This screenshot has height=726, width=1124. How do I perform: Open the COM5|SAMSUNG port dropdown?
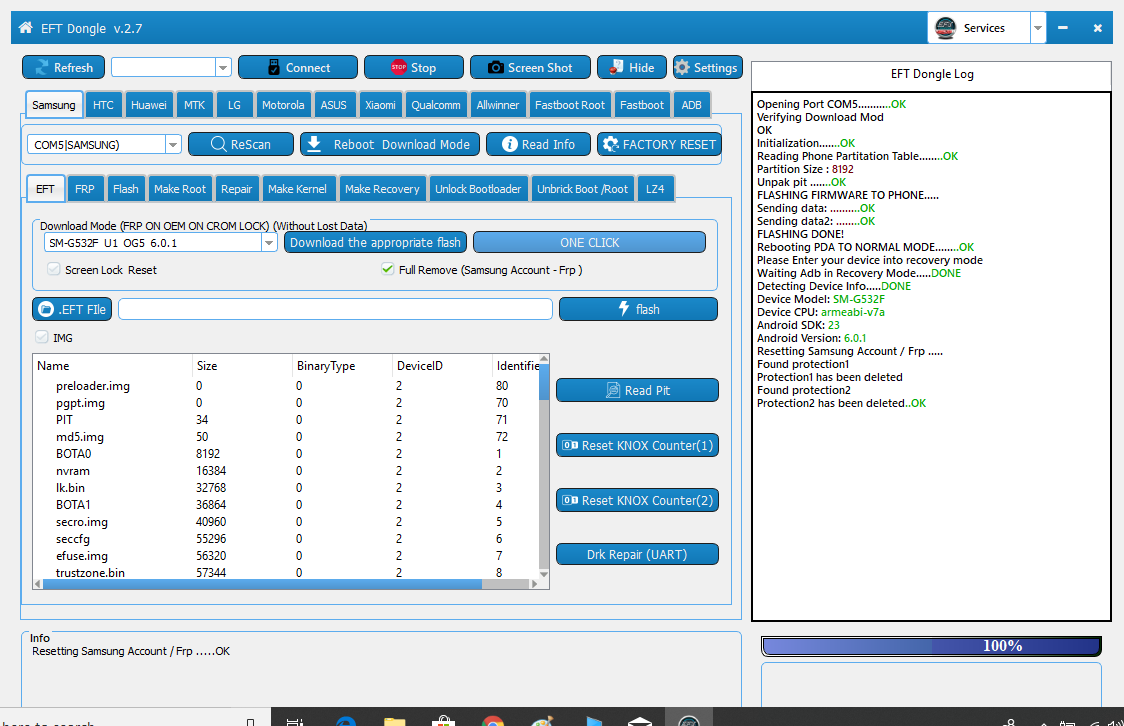coord(173,144)
